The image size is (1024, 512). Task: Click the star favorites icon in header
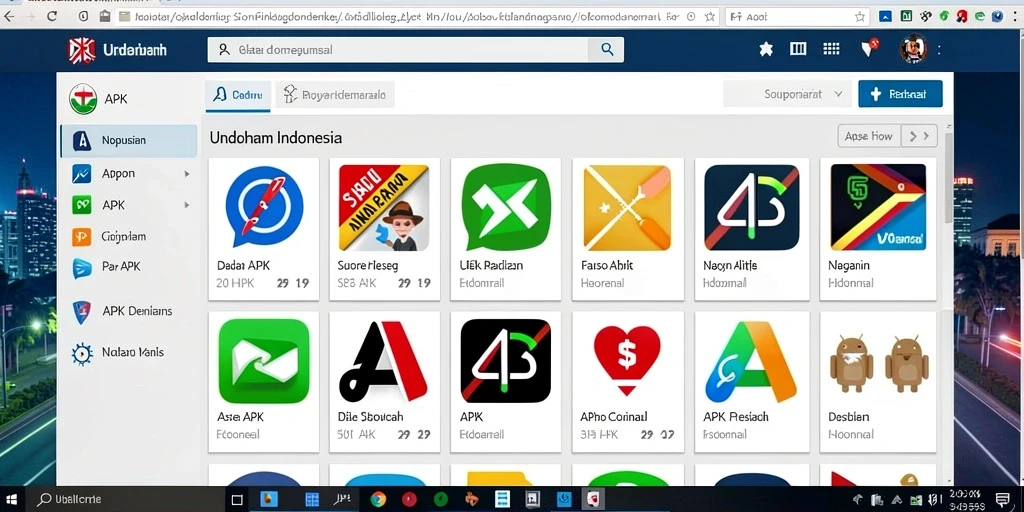click(x=766, y=49)
